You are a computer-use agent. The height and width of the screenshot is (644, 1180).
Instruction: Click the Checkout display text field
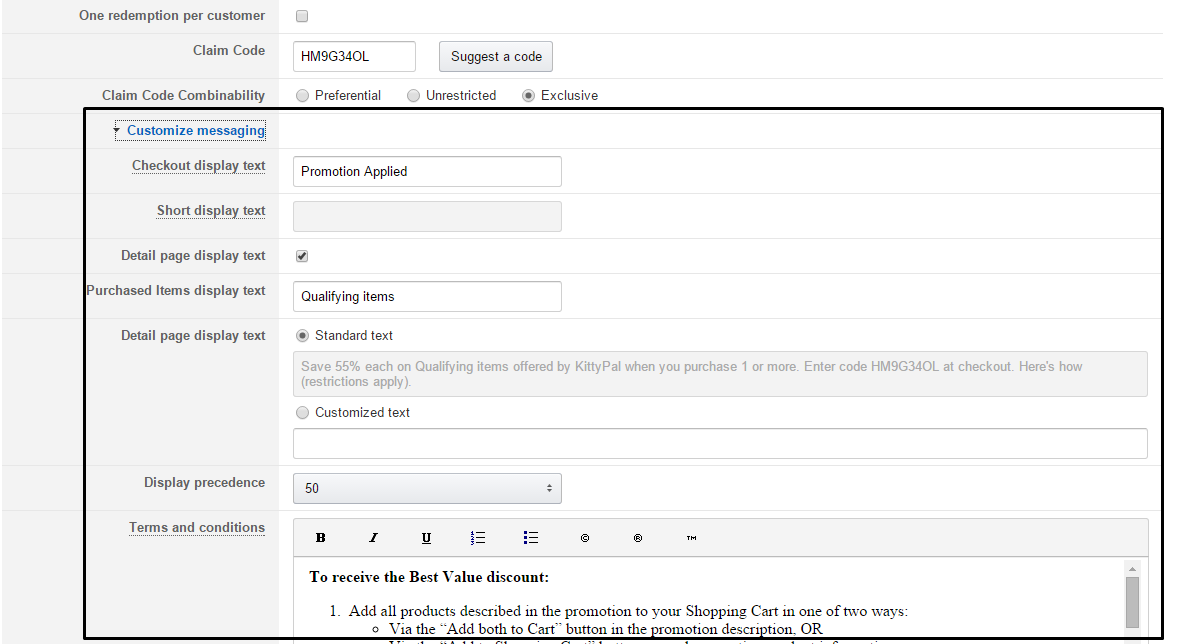click(x=427, y=172)
